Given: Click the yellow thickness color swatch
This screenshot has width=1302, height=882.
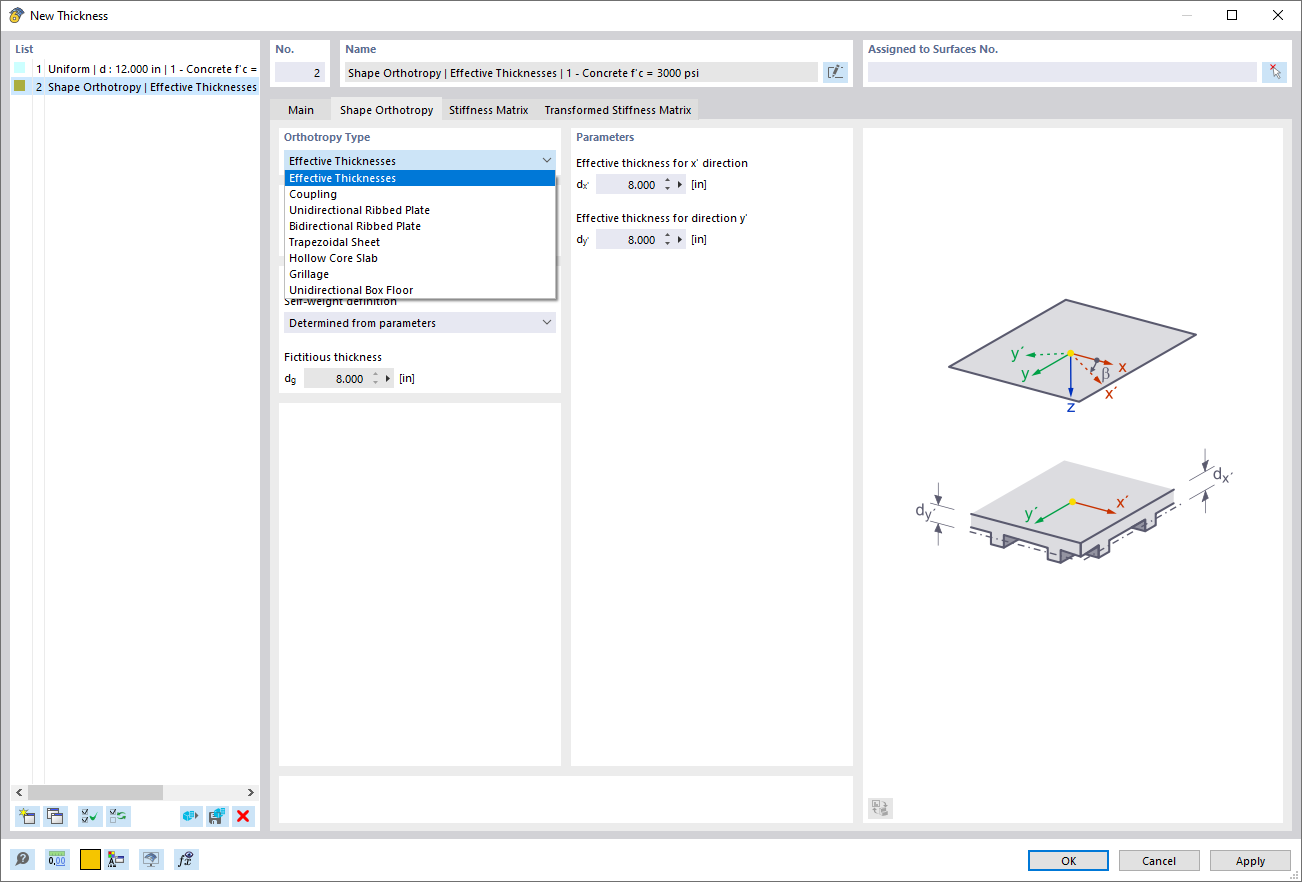Looking at the screenshot, I should [x=89, y=859].
